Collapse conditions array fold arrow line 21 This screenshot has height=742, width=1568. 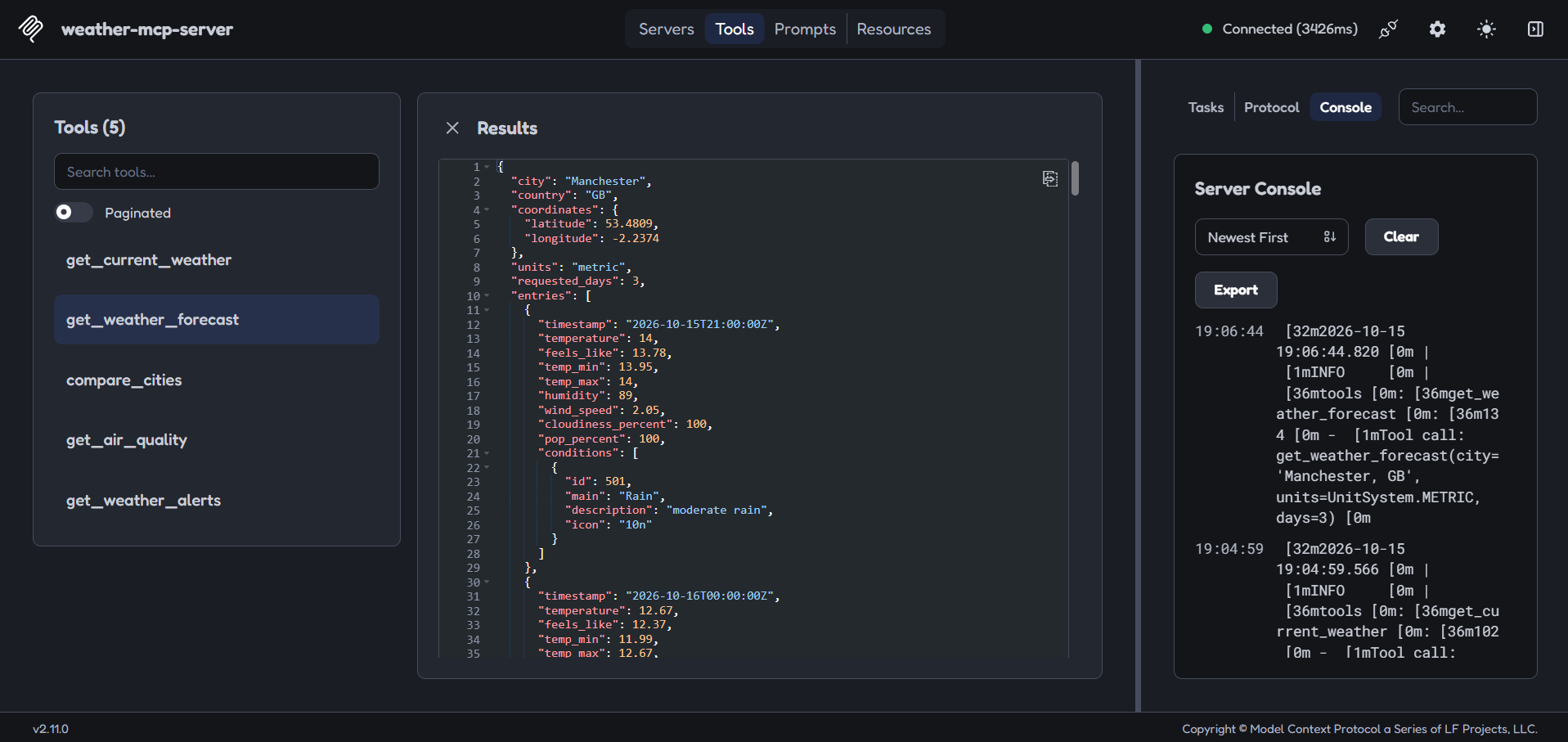point(487,453)
